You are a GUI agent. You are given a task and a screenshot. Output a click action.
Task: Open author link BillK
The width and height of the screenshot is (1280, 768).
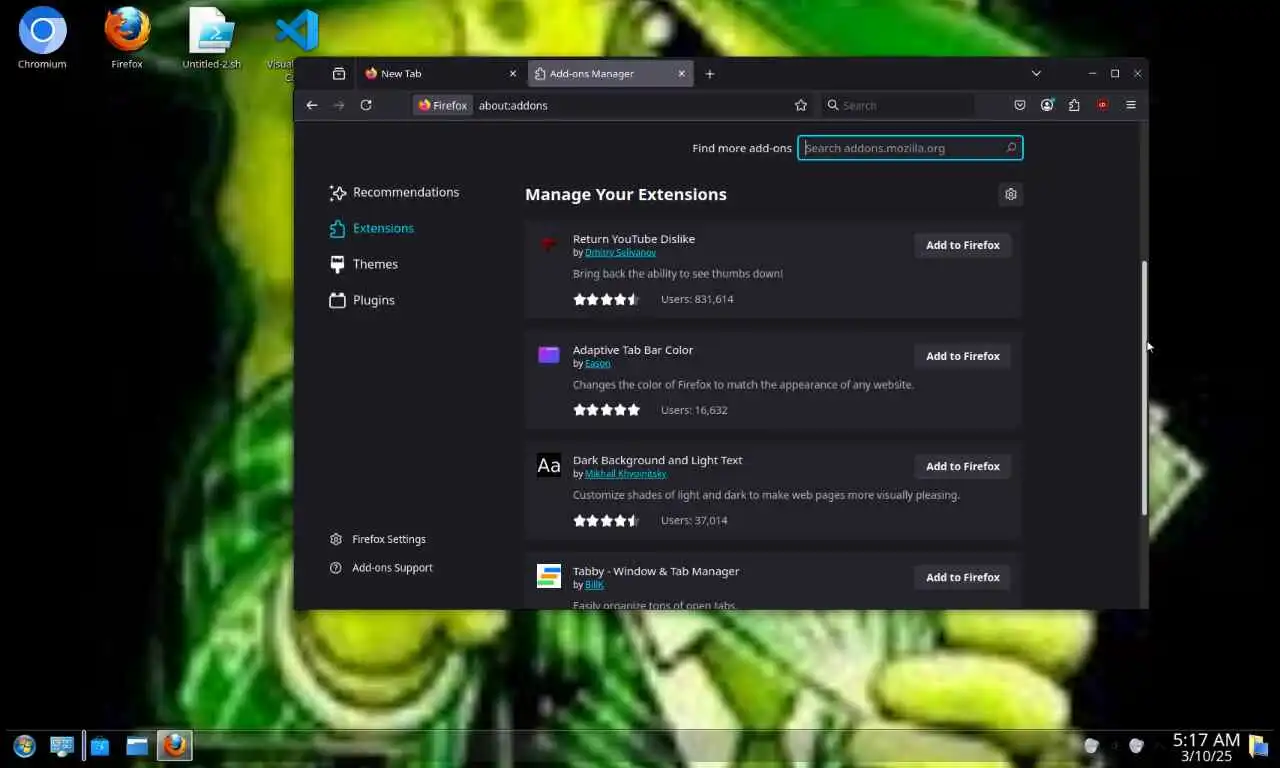click(594, 585)
